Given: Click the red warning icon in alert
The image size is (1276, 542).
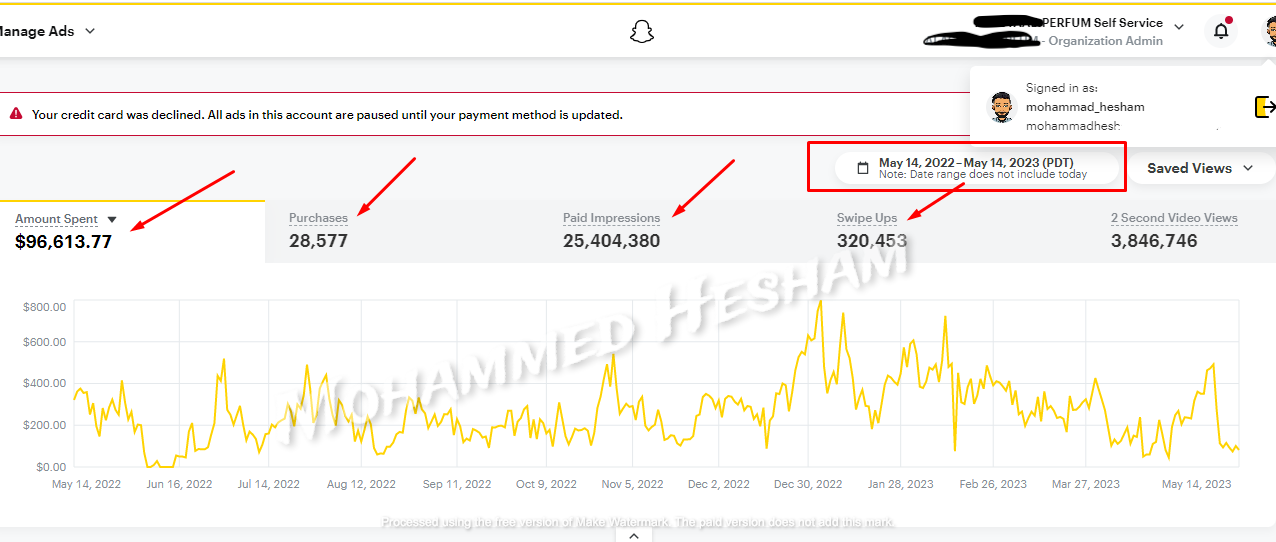Looking at the screenshot, I should tap(16, 114).
